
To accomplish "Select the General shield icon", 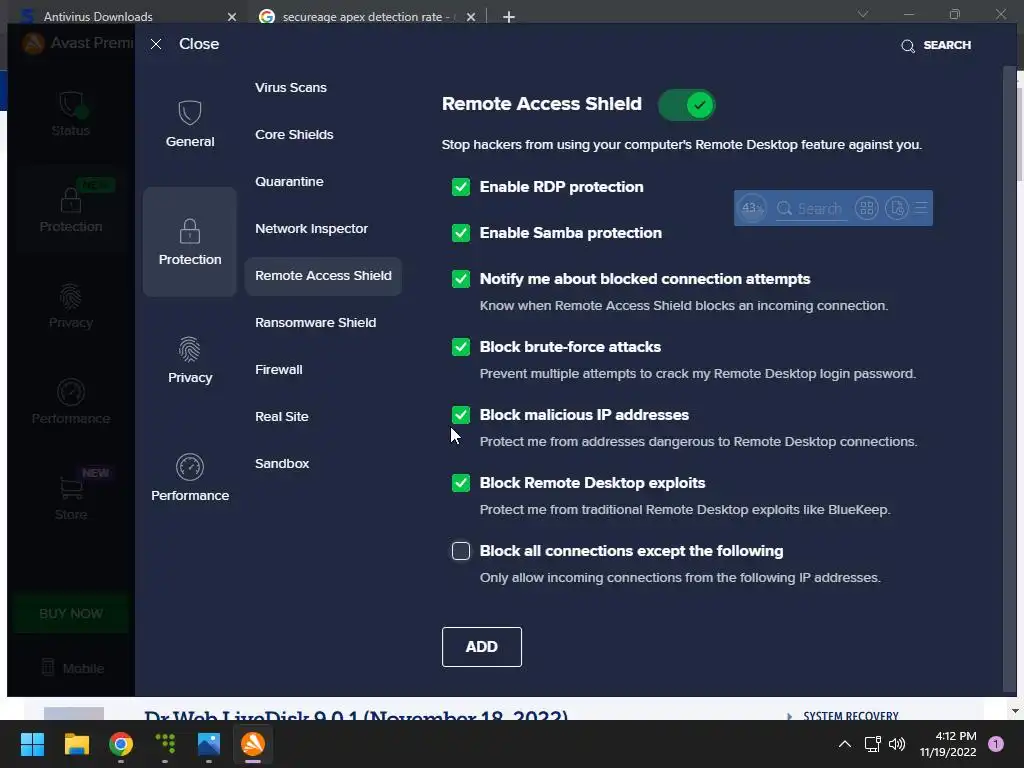I will point(190,112).
